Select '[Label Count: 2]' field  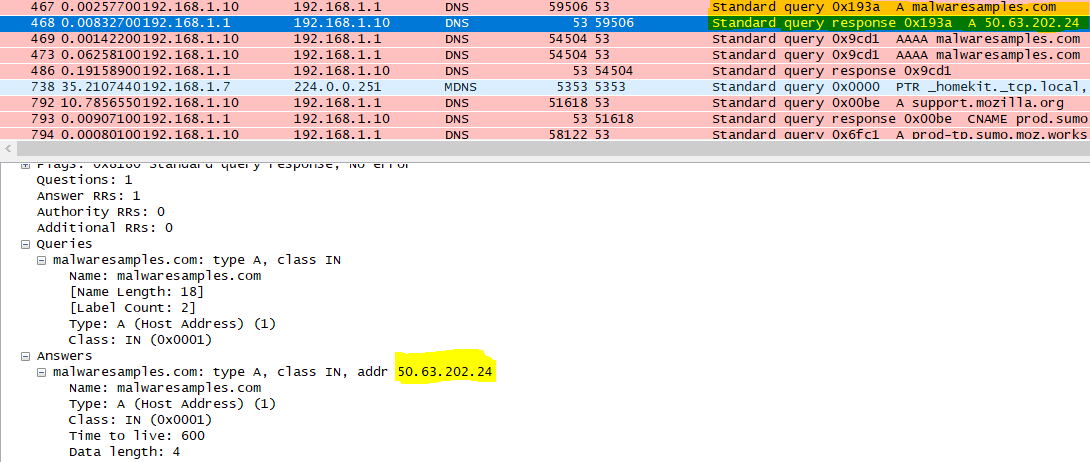click(x=132, y=308)
